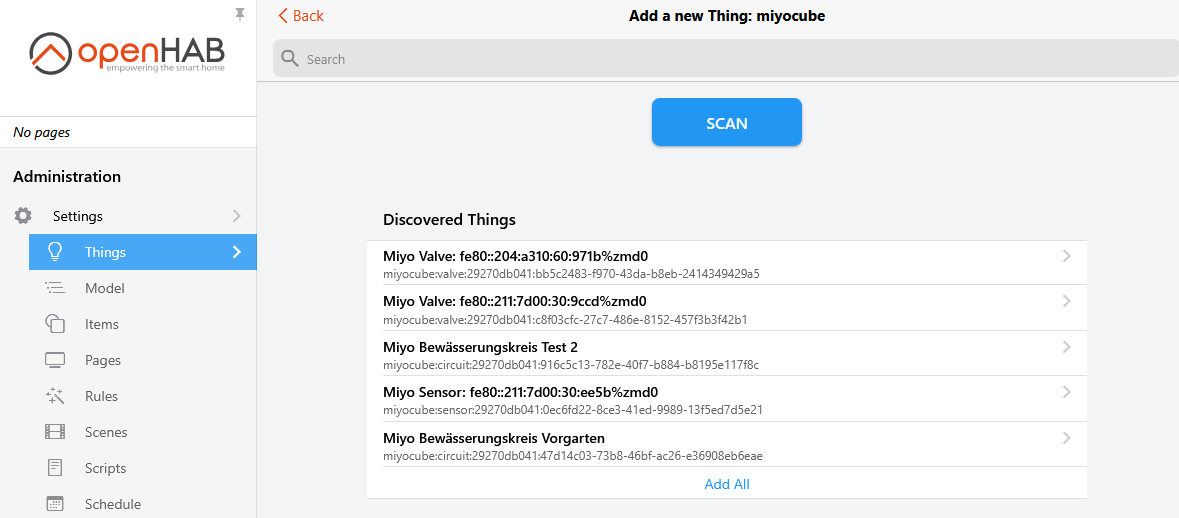Viewport: 1179px width, 518px height.
Task: Open chevron for Miyo Bewässerungskreis Test 2
Action: (1066, 347)
